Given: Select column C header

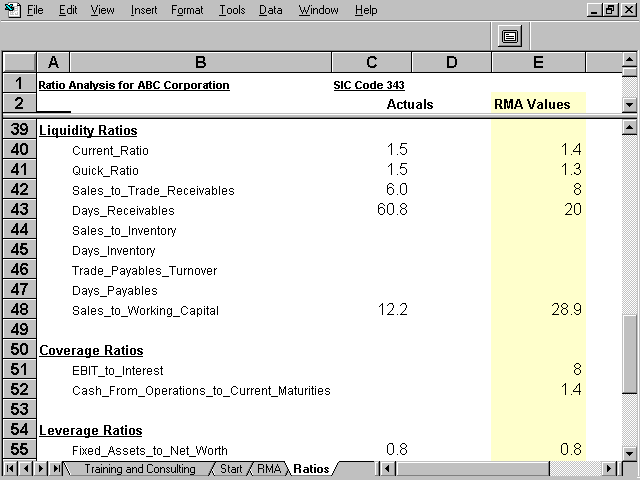Looking at the screenshot, I should 371,62.
